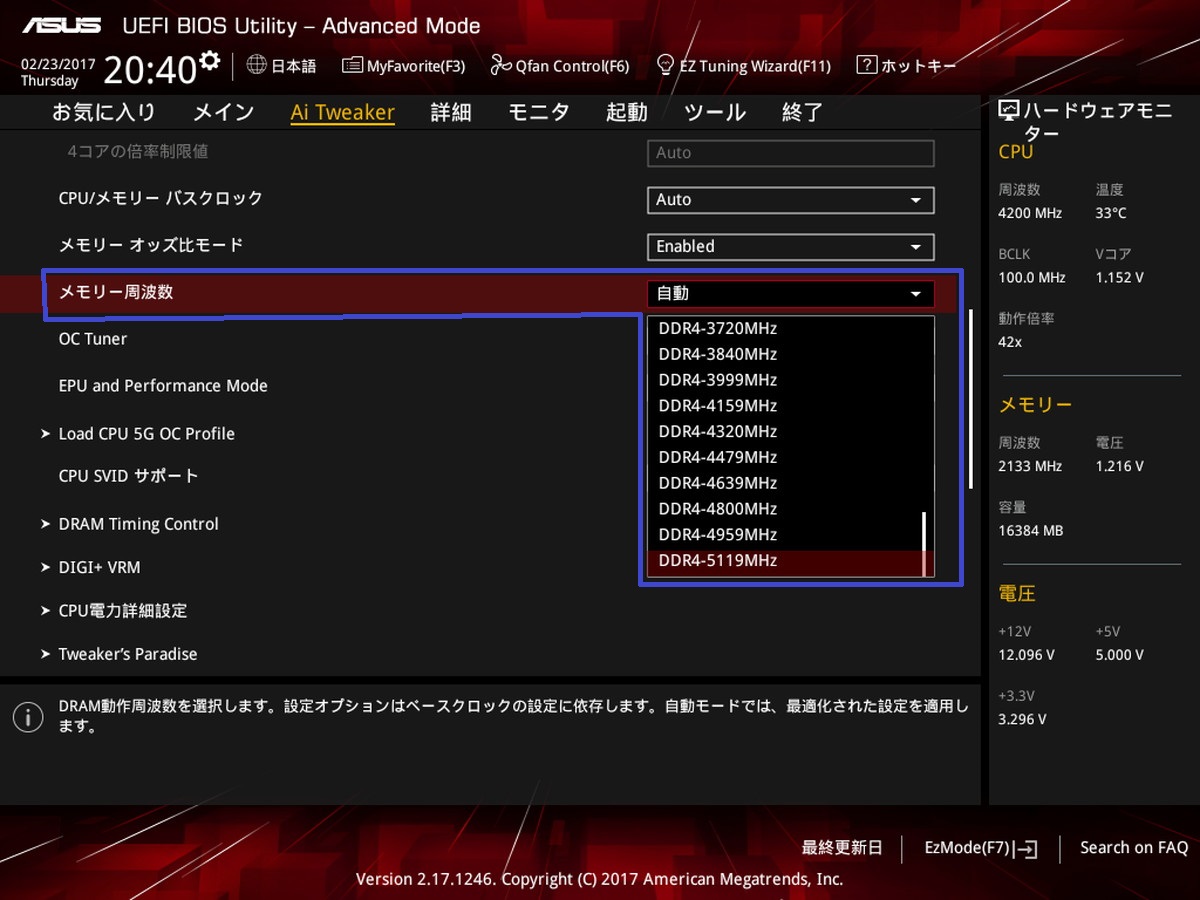Click the main settings page scrollbar
The height and width of the screenshot is (900, 1200).
click(971, 398)
